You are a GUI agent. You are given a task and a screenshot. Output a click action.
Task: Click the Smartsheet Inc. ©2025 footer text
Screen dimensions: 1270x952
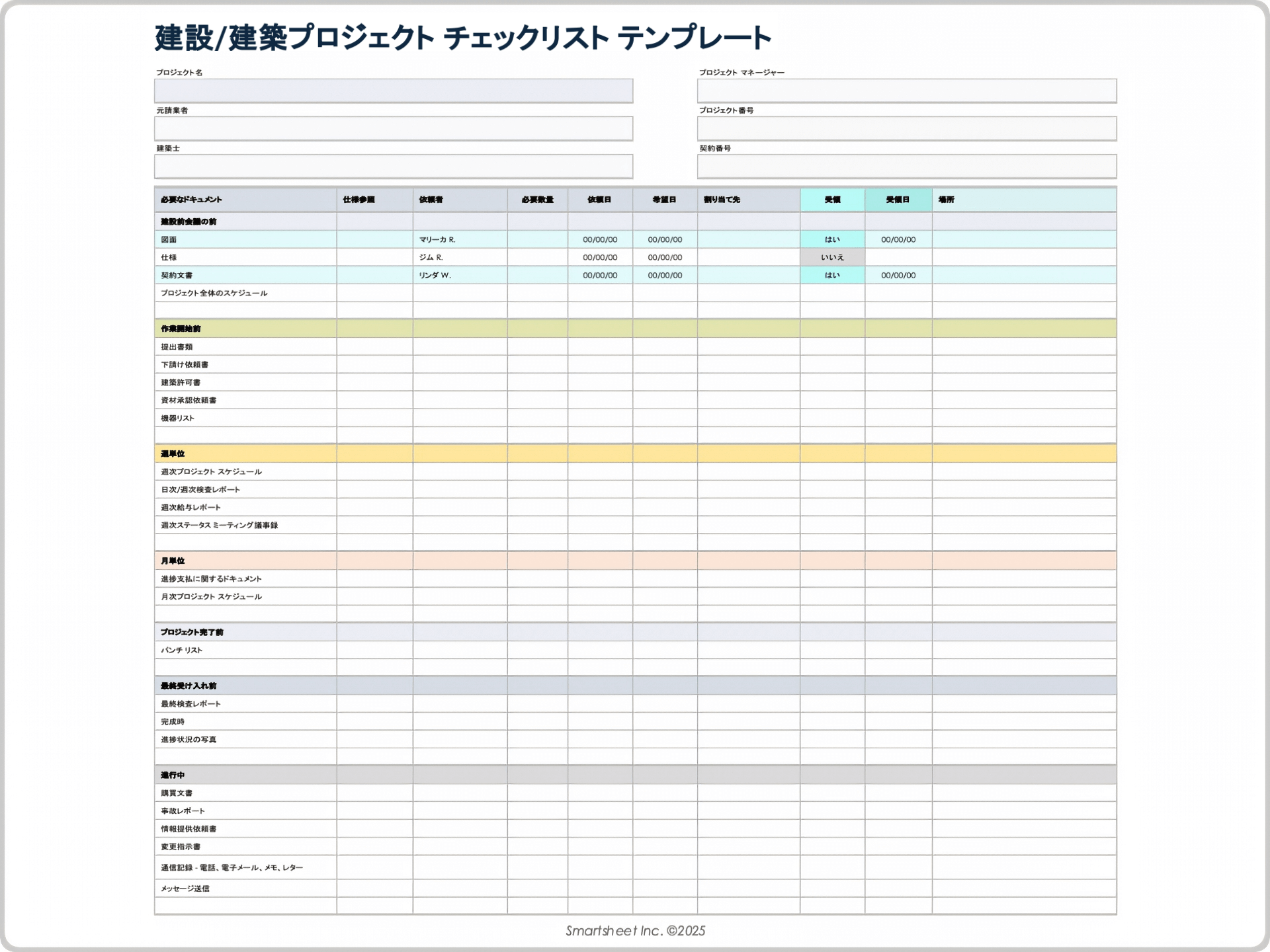pyautogui.click(x=635, y=931)
